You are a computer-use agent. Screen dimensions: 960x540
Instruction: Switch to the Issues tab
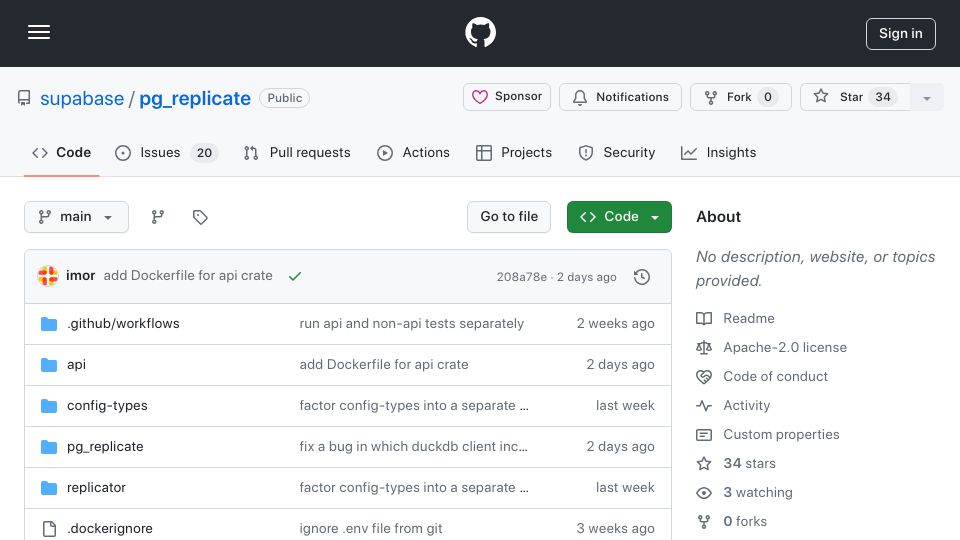tap(167, 152)
